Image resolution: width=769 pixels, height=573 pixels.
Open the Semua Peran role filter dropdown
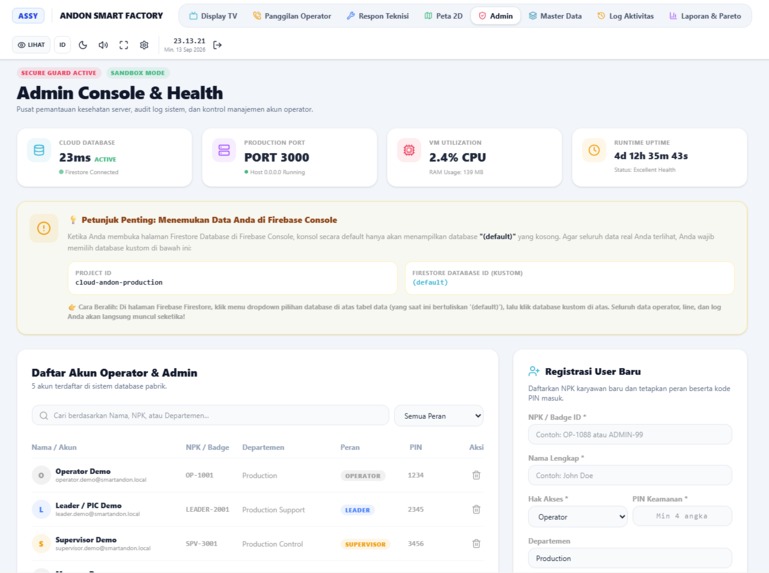tap(439, 416)
